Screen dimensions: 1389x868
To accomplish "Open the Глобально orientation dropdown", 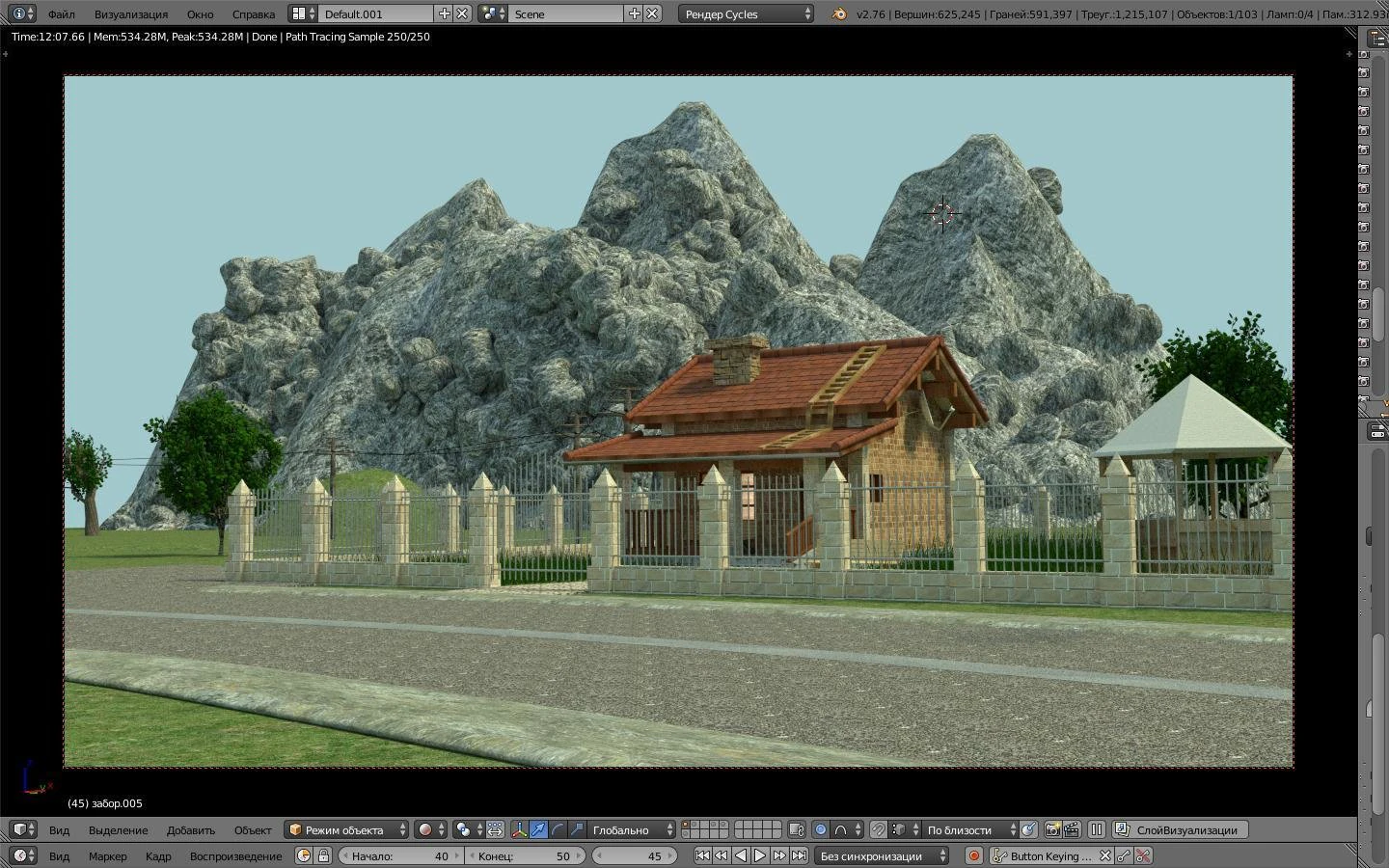I will pyautogui.click(x=633, y=829).
